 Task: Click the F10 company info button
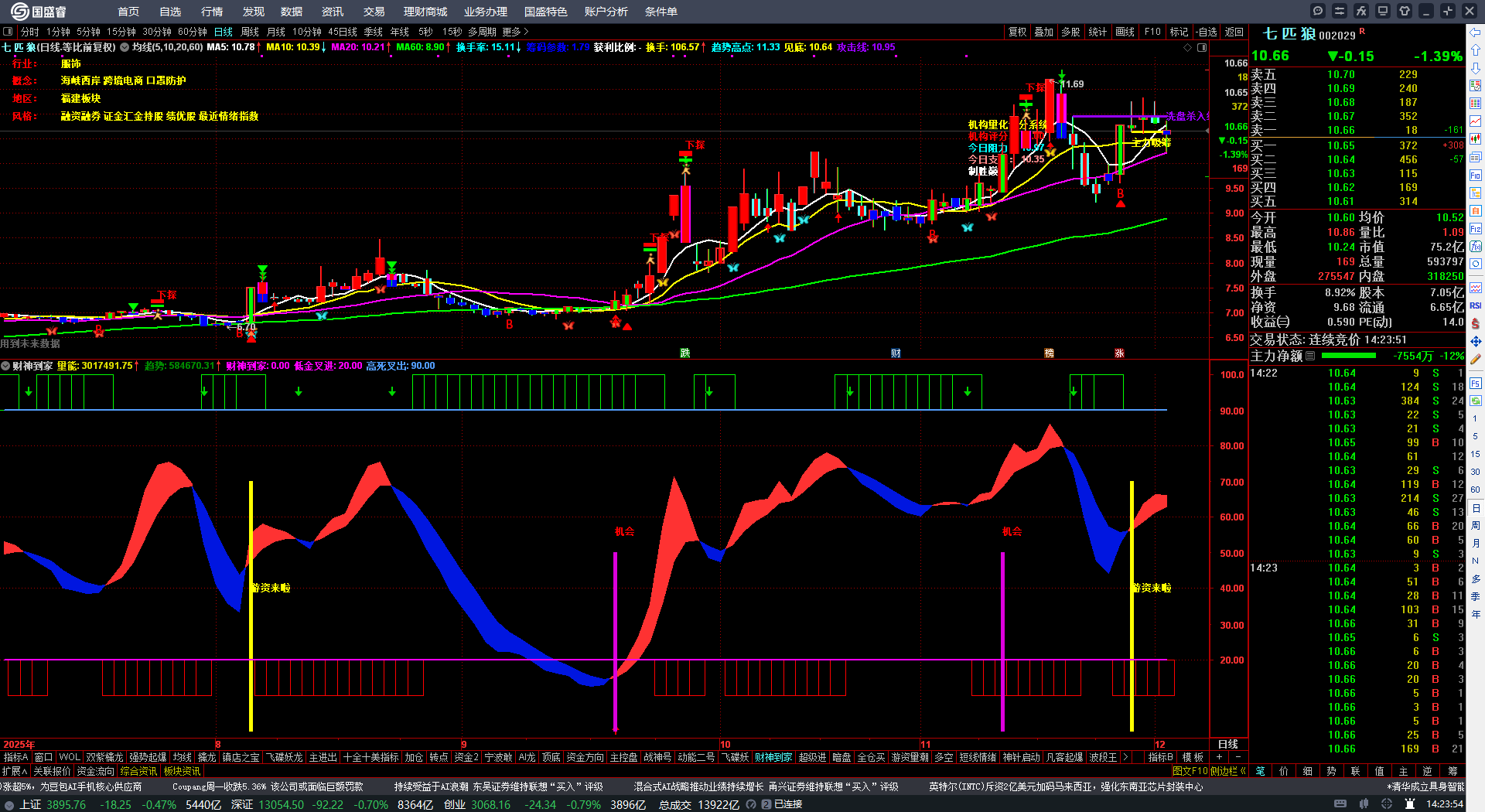(1152, 32)
